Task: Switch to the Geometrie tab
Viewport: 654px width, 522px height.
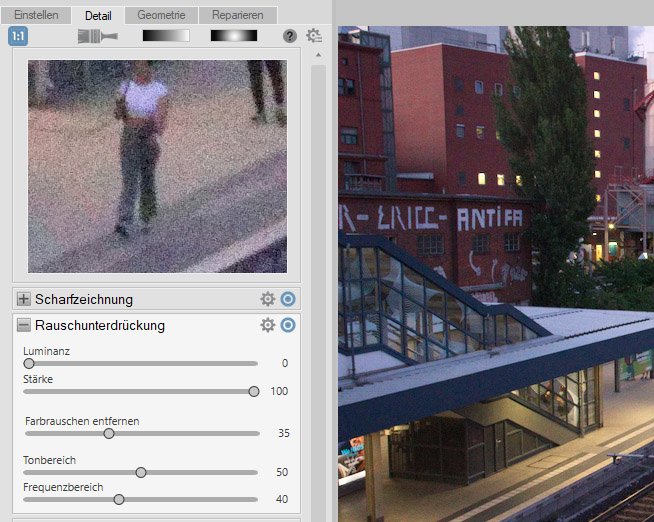Action: 161,16
